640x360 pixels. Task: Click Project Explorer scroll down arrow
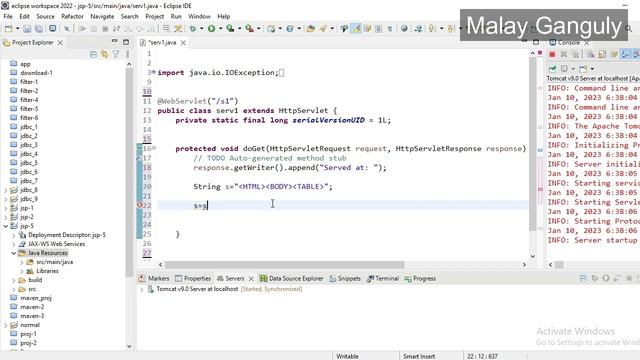coord(129,347)
